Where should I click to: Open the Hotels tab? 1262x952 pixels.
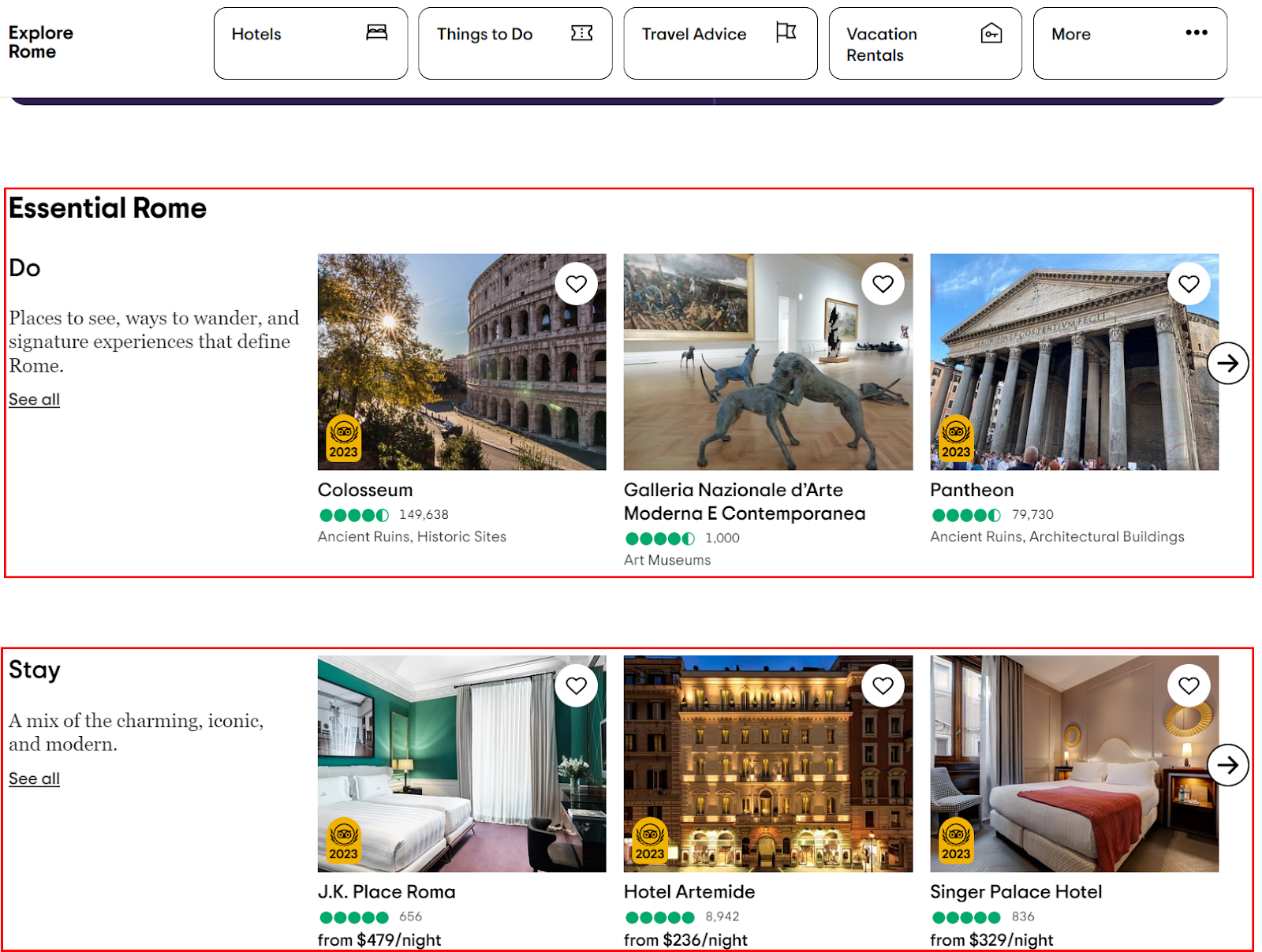(311, 43)
